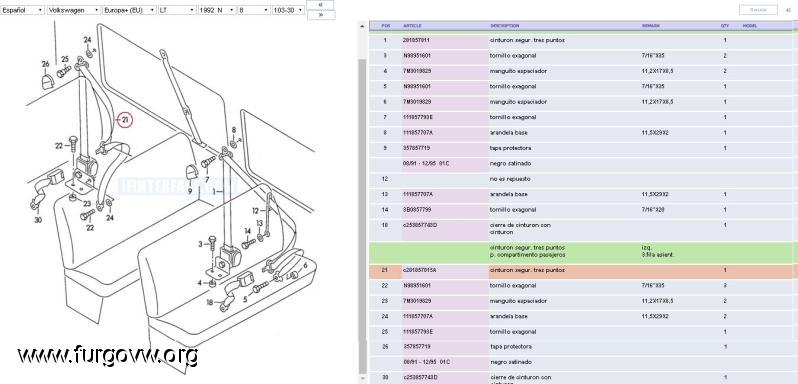Screen dimensions: 798x384
Task: Click the next page arrow button
Action: click(x=321, y=15)
